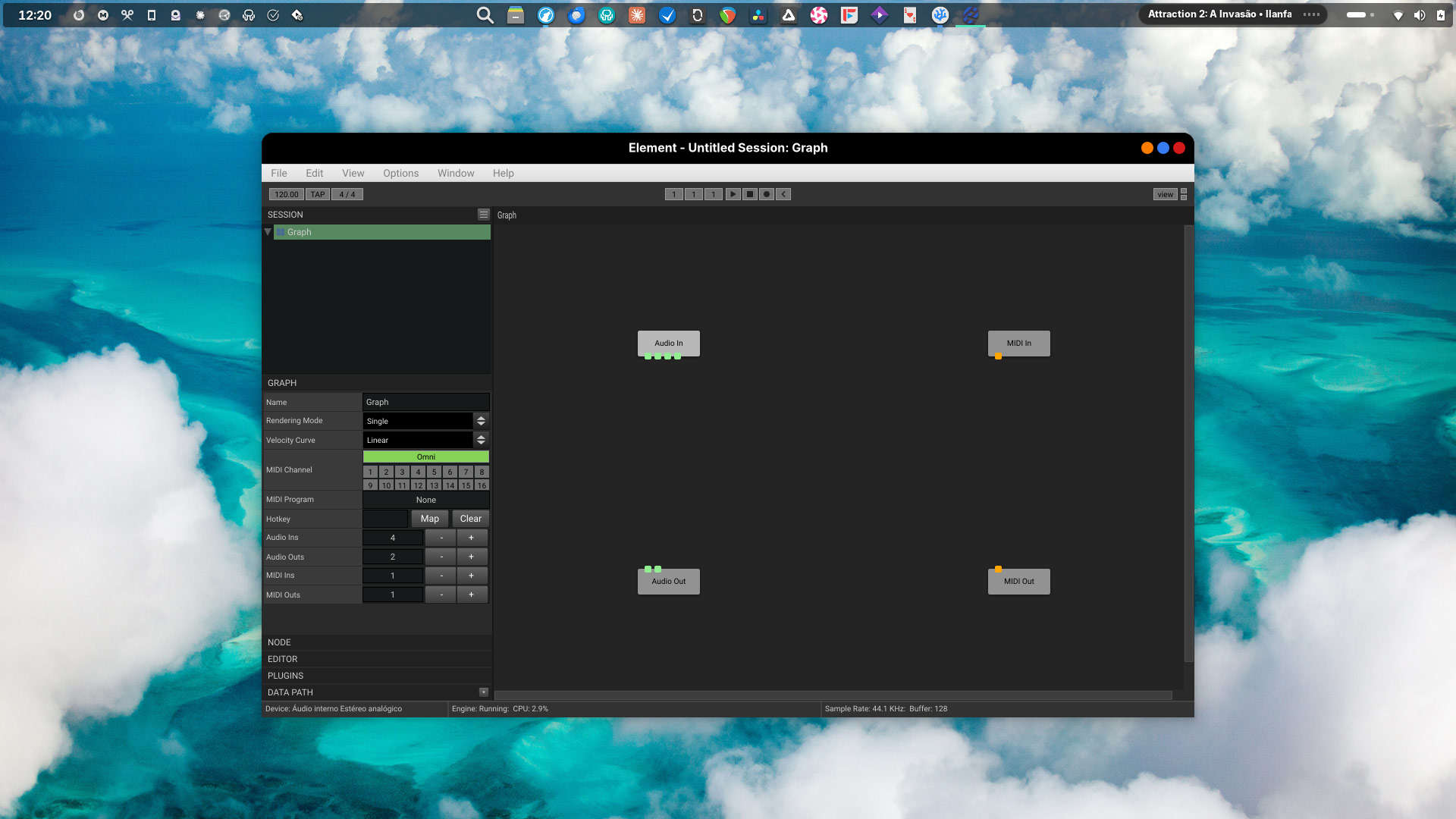1456x819 pixels.
Task: Open the Session panel menu icon
Action: pos(483,215)
